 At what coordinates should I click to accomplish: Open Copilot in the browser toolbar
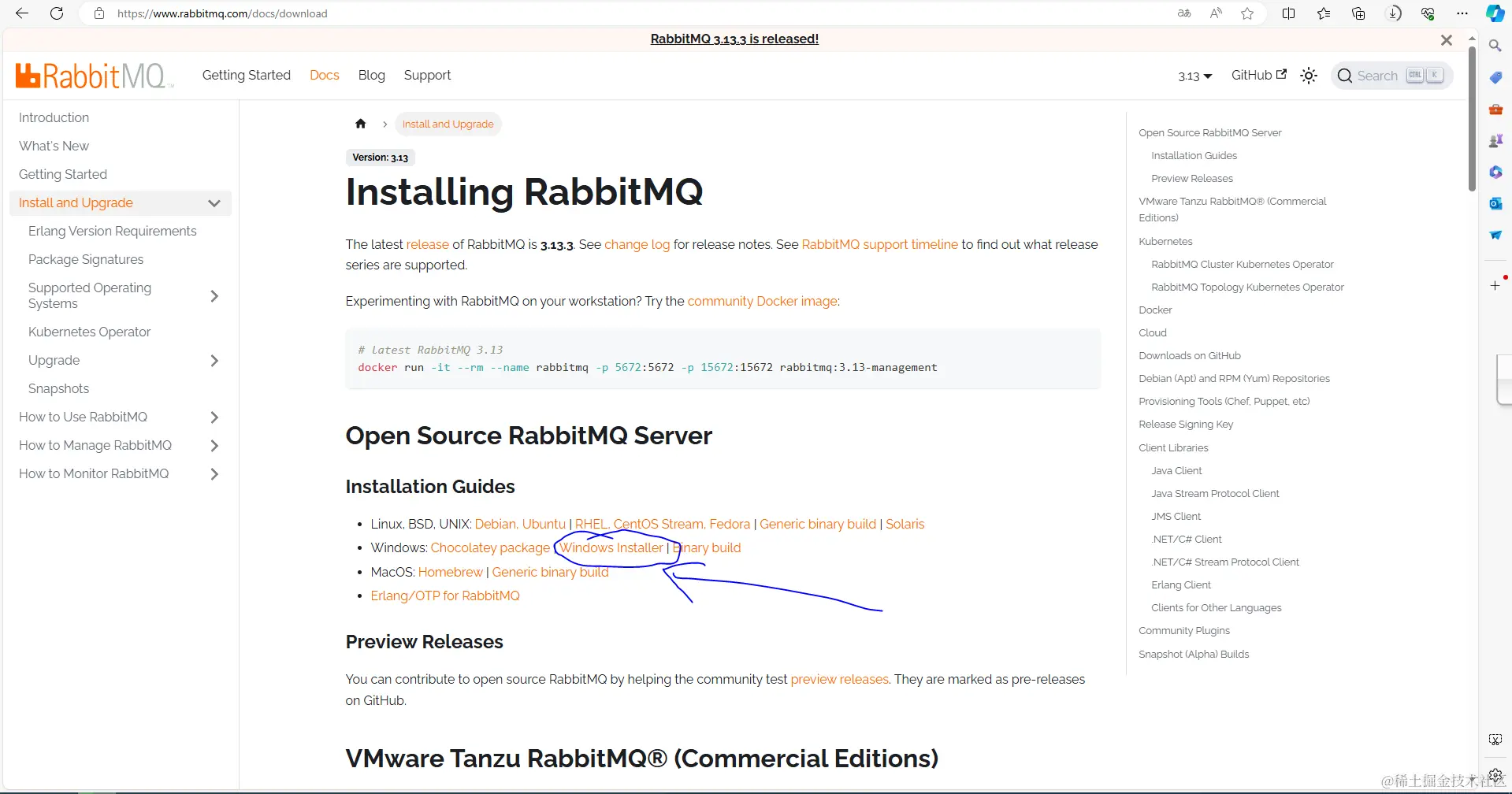point(1495,13)
